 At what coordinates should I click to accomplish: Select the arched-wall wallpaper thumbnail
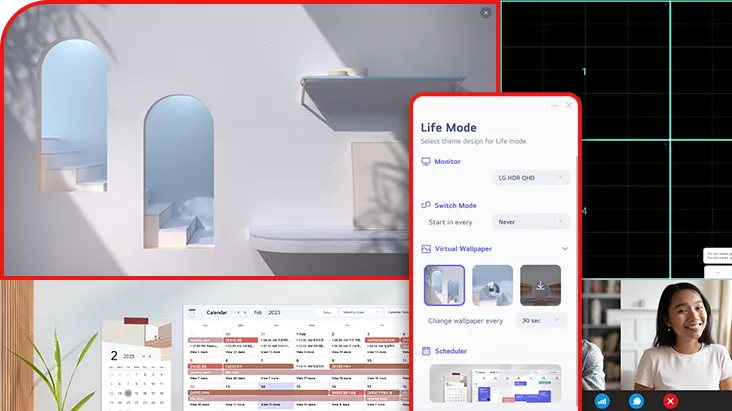(444, 285)
